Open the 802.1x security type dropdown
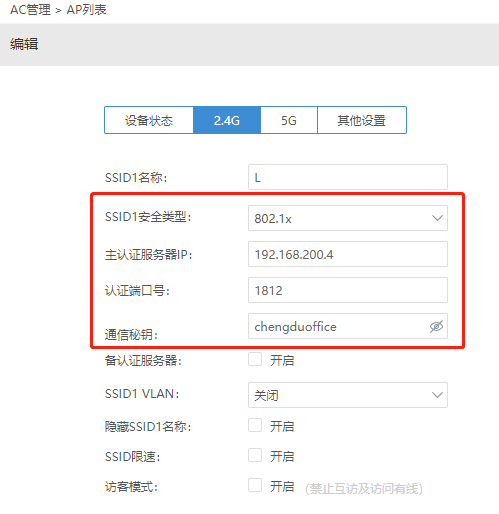499x514 pixels. click(348, 218)
